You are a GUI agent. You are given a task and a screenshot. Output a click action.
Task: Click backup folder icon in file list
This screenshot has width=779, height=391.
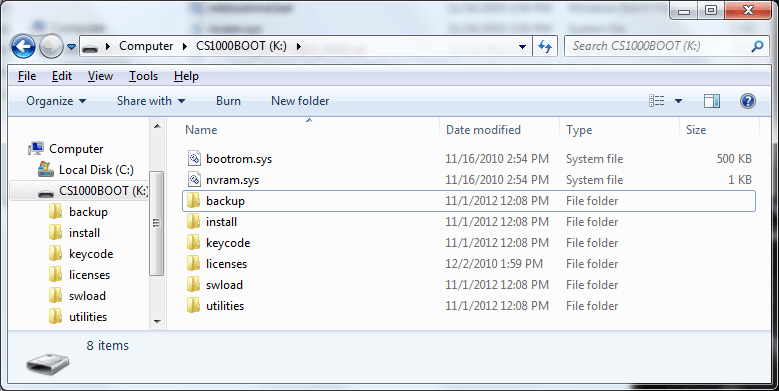tap(193, 201)
